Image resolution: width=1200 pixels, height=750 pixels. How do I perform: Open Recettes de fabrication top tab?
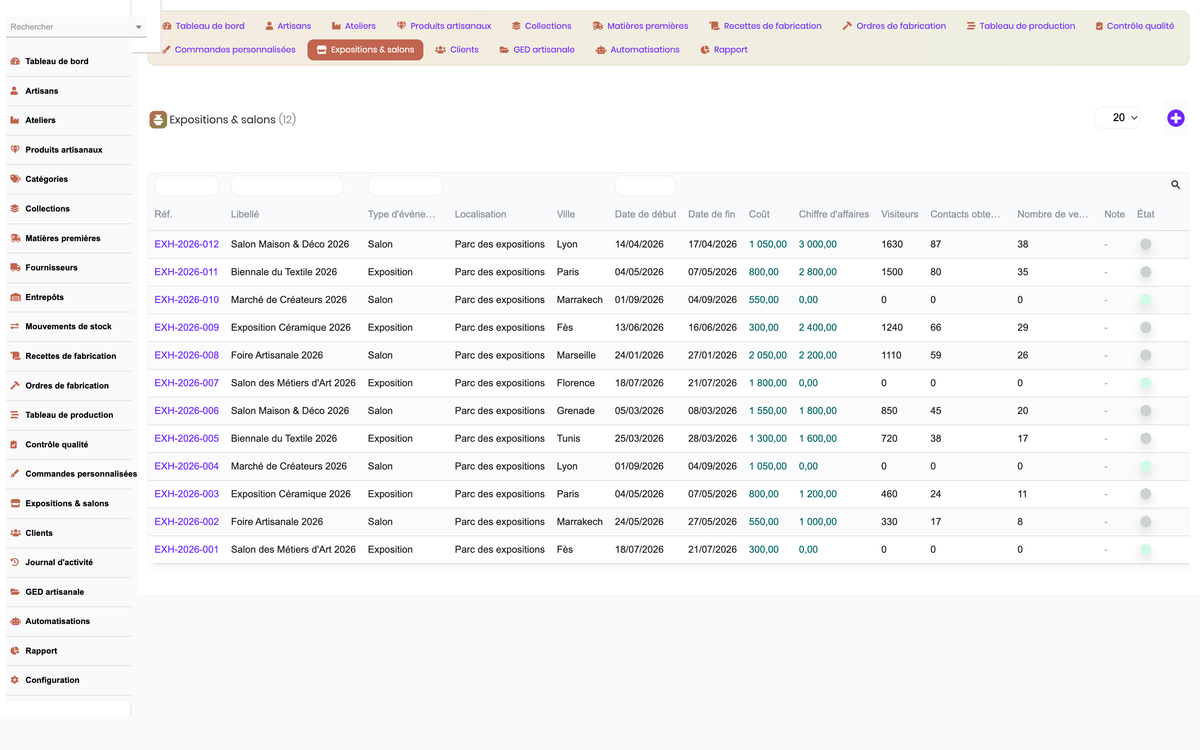click(765, 26)
